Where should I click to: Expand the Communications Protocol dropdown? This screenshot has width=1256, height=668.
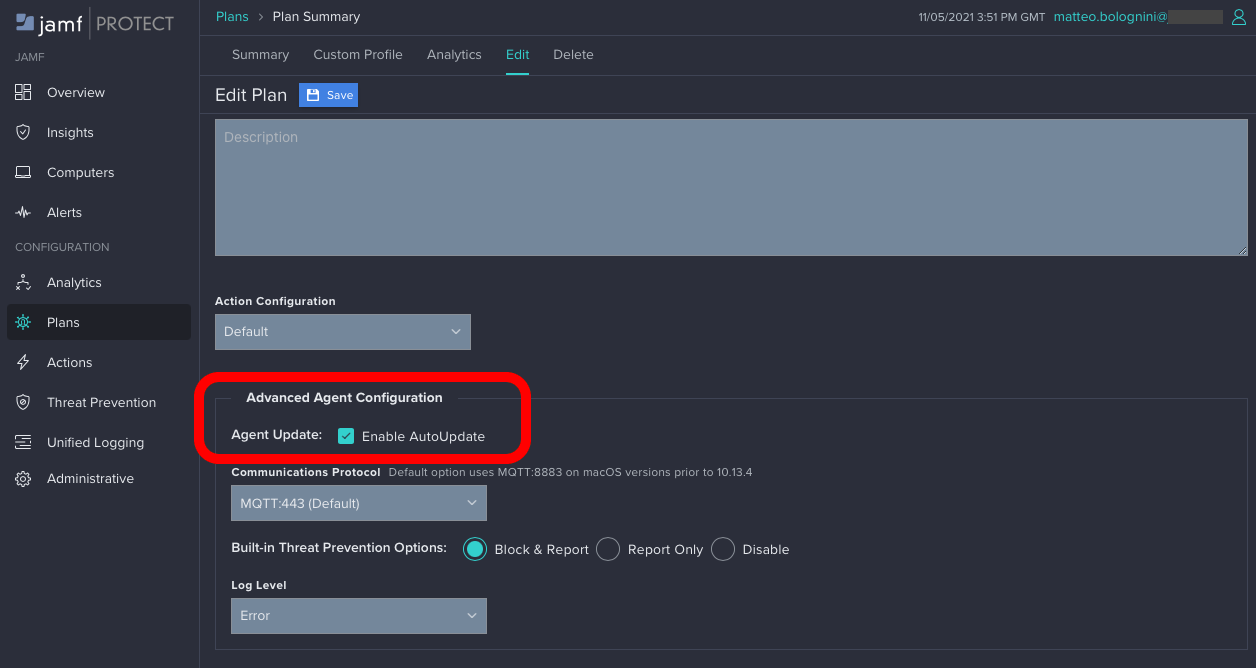click(x=358, y=503)
